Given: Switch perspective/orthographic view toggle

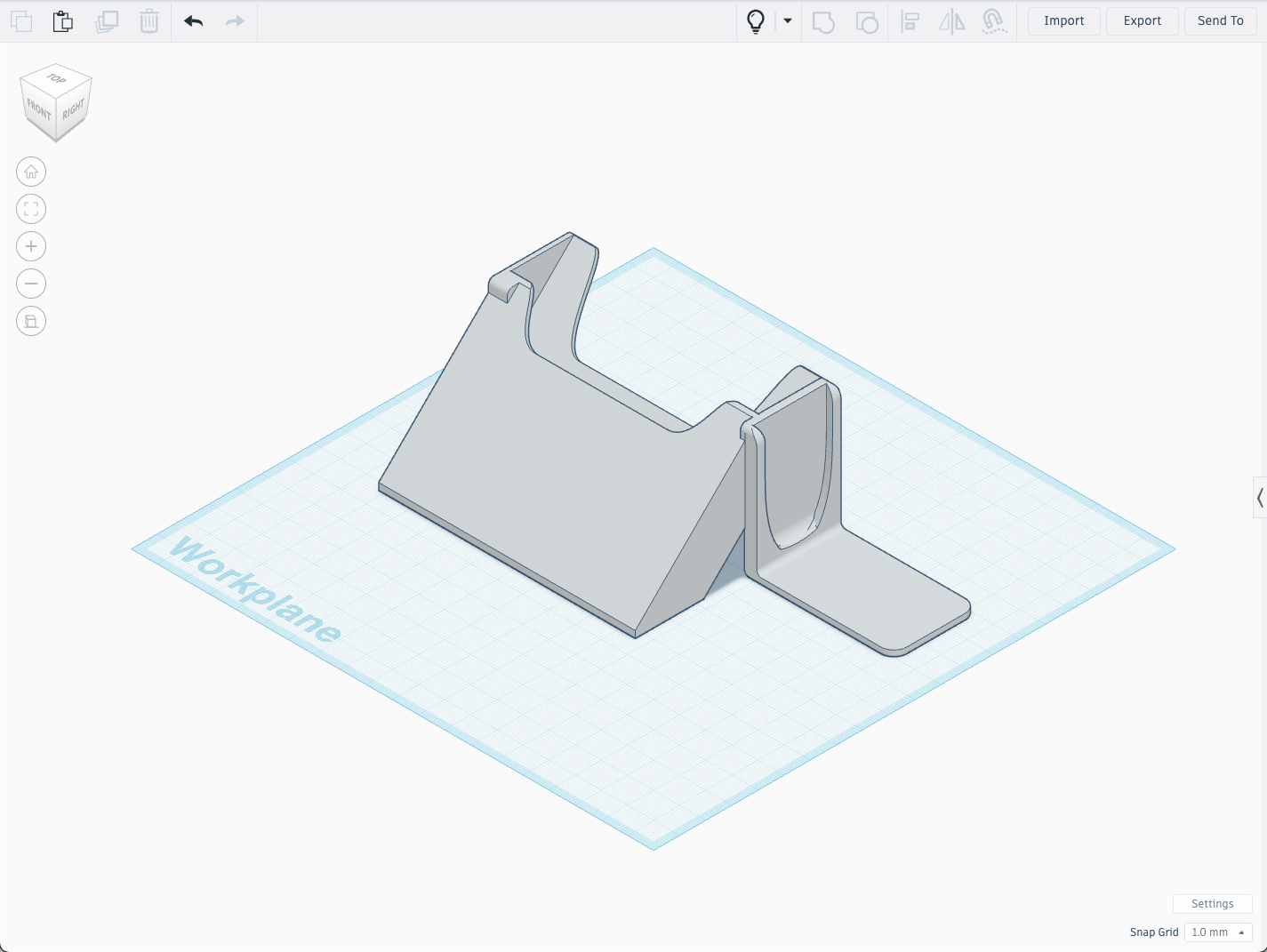Looking at the screenshot, I should tap(31, 321).
